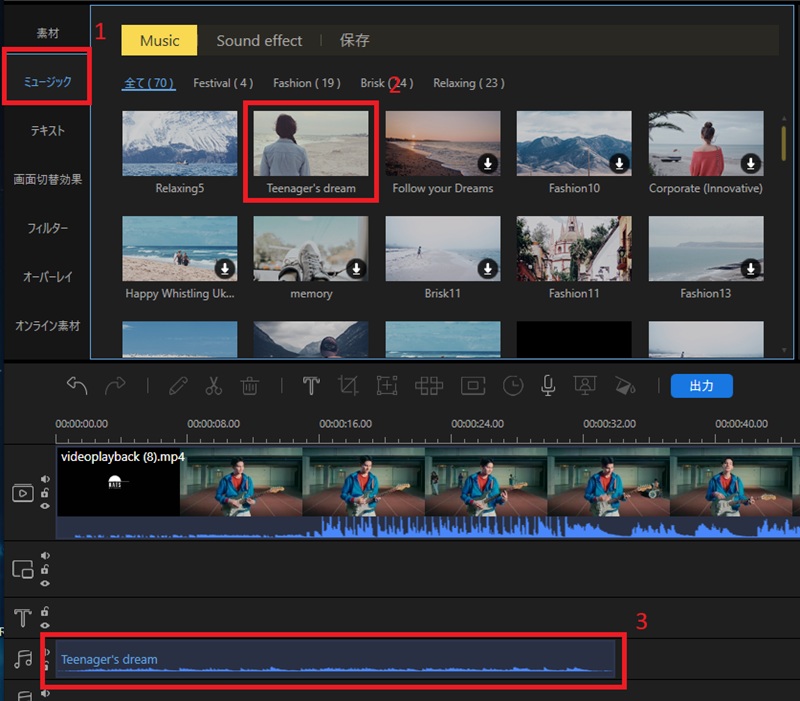Screen dimensions: 800x701
Task: Hide the video track with the eye icon
Action: (x=45, y=506)
